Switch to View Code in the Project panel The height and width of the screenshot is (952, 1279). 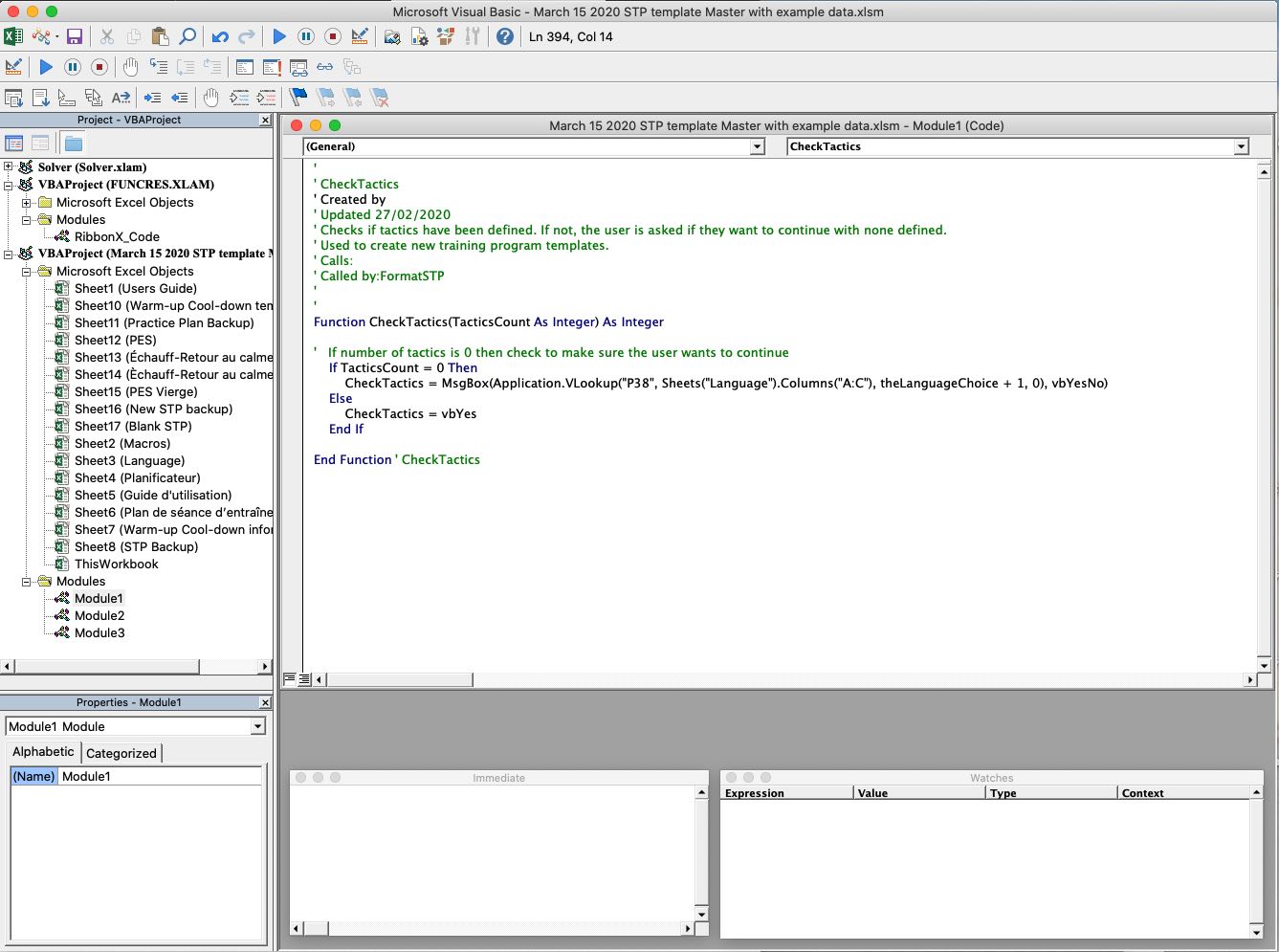coord(14,144)
